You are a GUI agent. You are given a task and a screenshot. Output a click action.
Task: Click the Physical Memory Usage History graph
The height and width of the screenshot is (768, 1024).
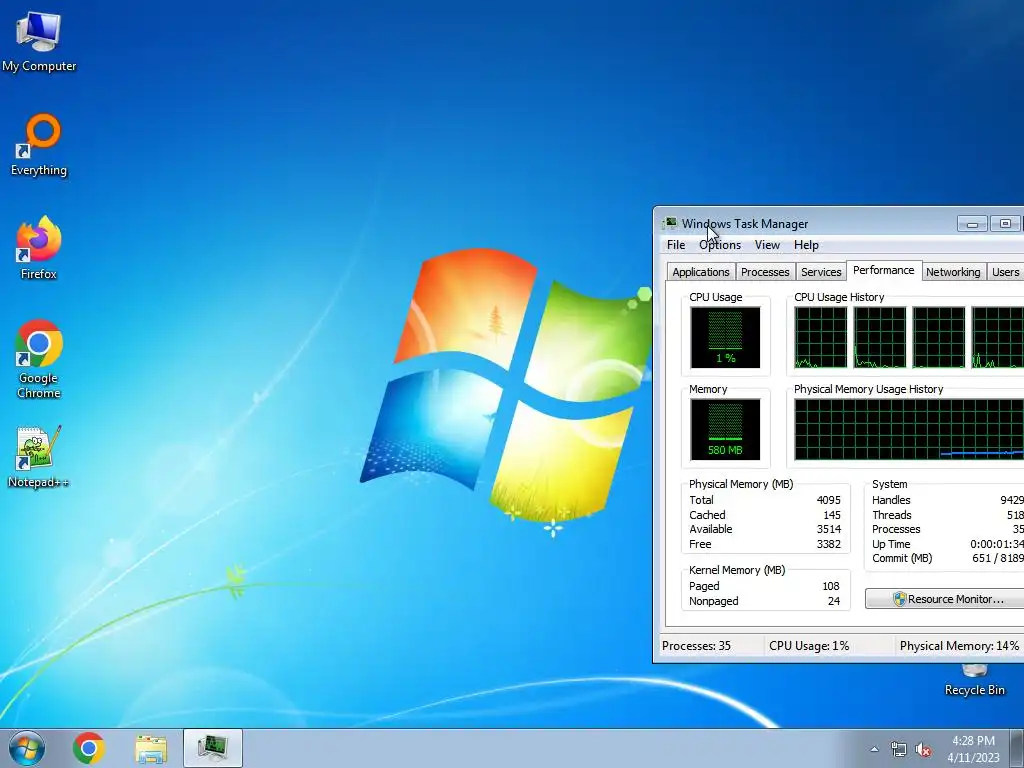point(909,430)
